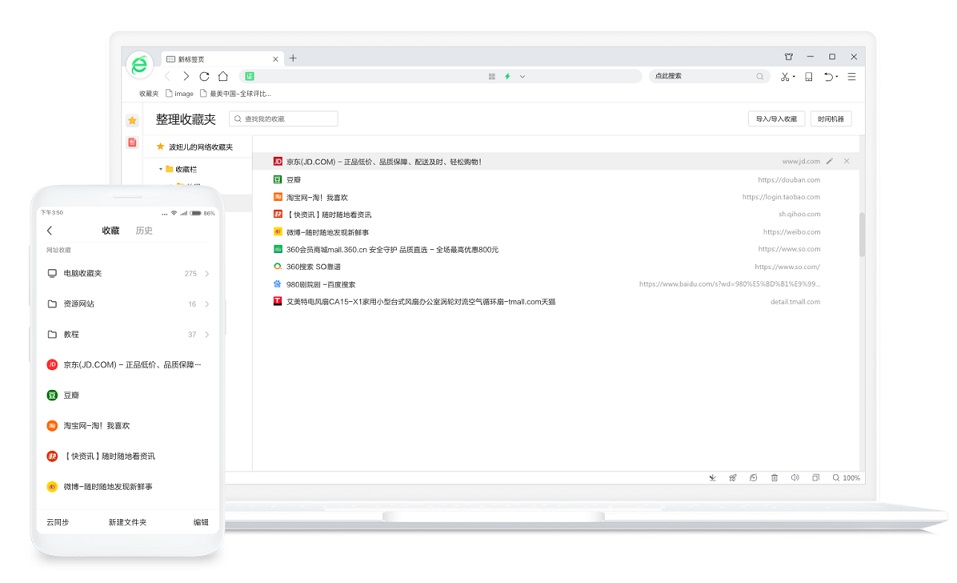Tap 编辑 on phone bottom bar
Viewport: 957px width, 583px height.
point(201,523)
